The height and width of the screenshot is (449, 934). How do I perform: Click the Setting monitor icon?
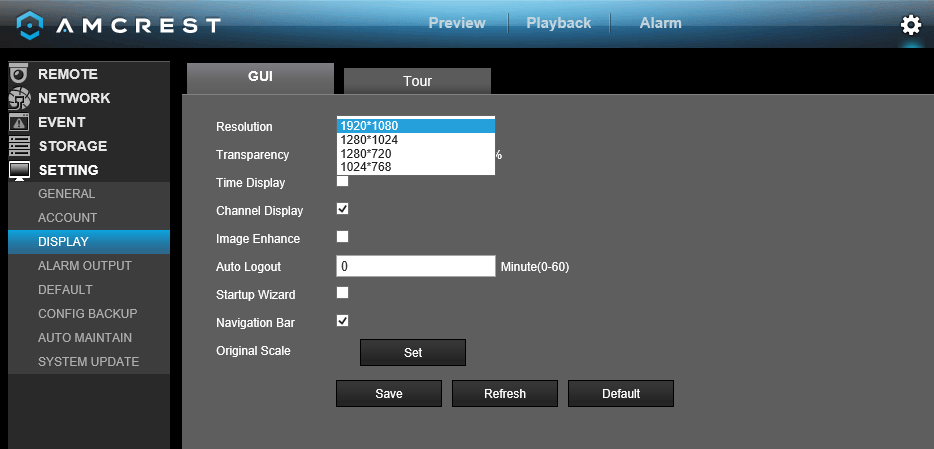[x=19, y=171]
